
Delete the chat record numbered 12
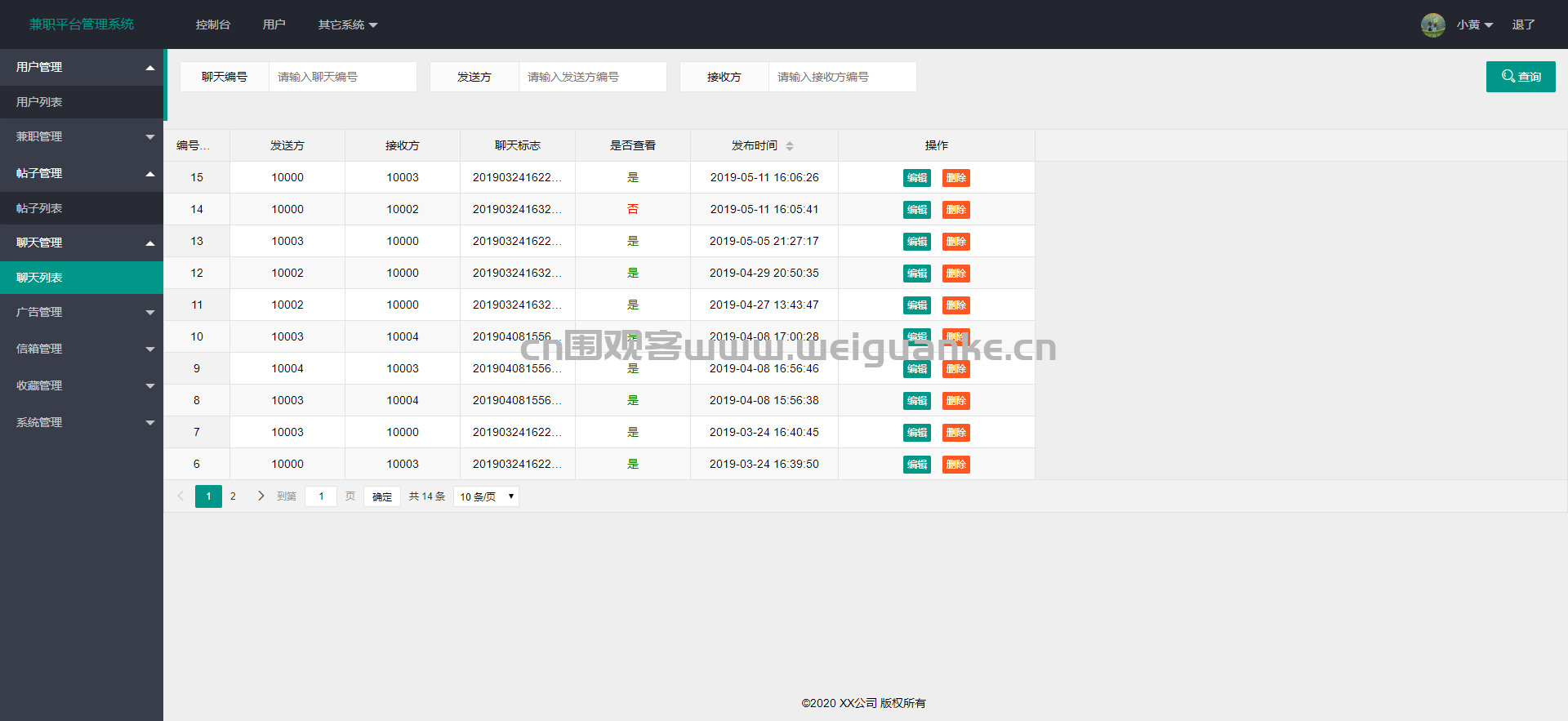point(956,274)
